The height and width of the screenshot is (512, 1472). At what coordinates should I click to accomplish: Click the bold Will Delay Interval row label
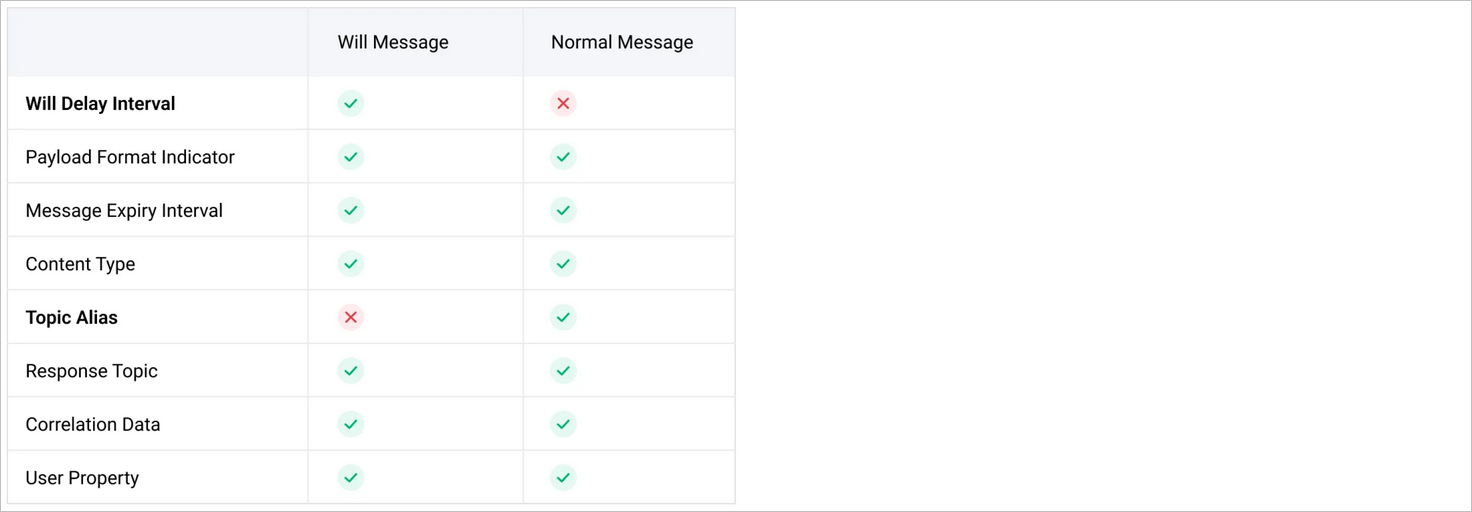(100, 104)
